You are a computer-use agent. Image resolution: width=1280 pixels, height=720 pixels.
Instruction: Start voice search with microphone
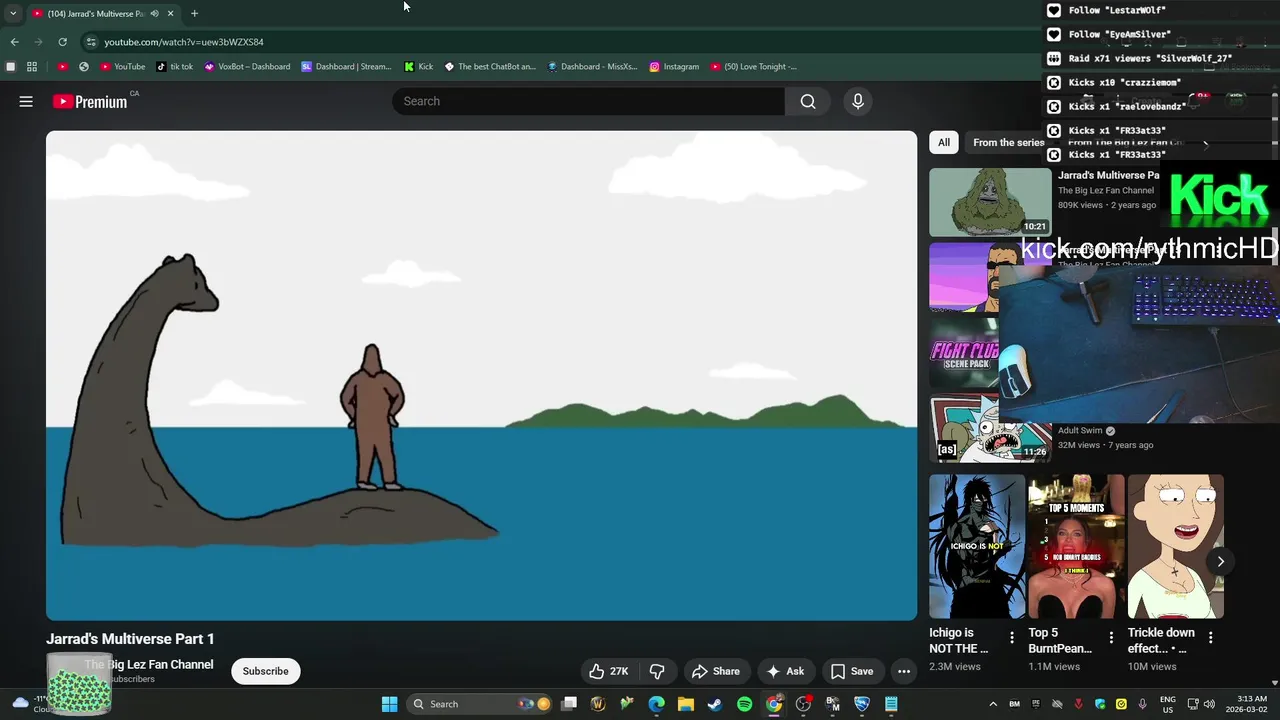[x=857, y=101]
